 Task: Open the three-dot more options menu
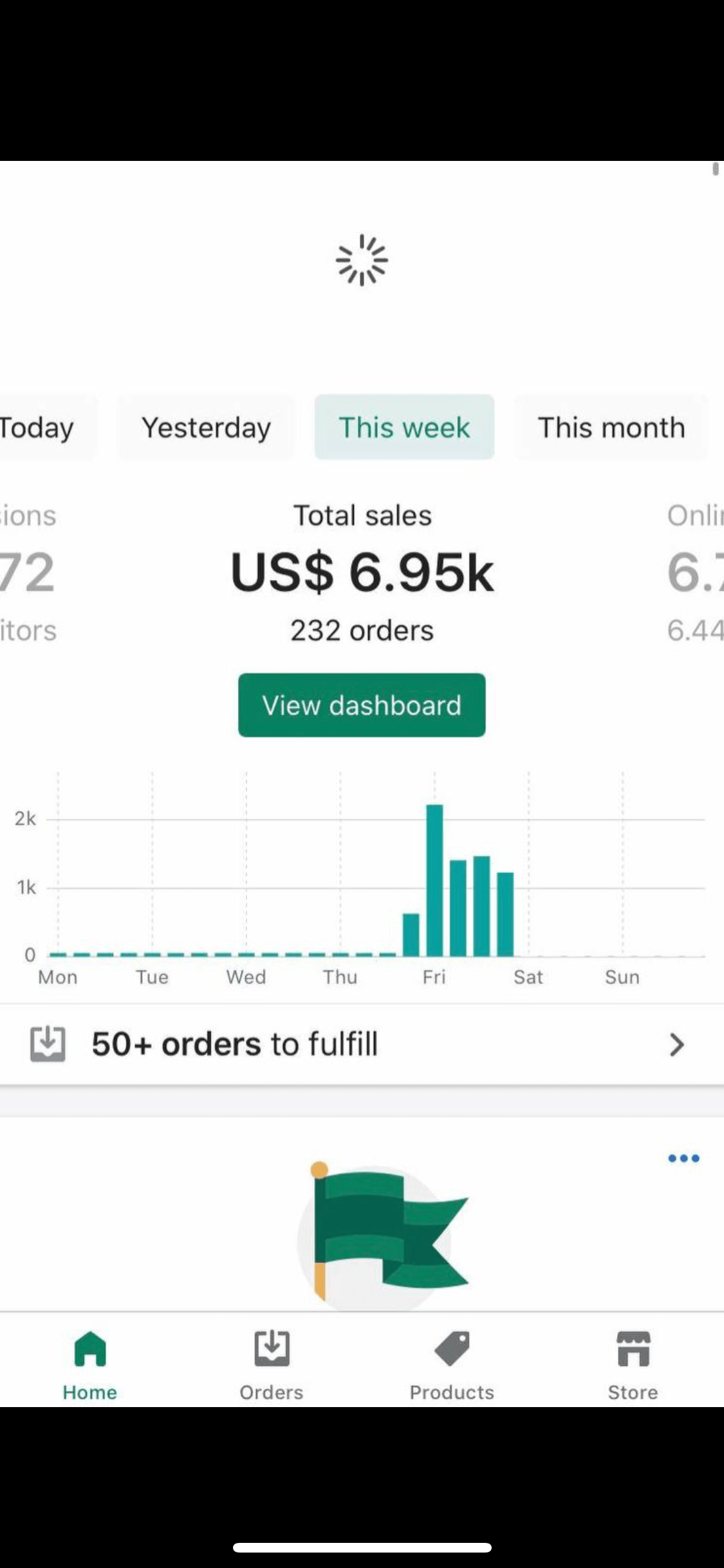click(x=683, y=1159)
